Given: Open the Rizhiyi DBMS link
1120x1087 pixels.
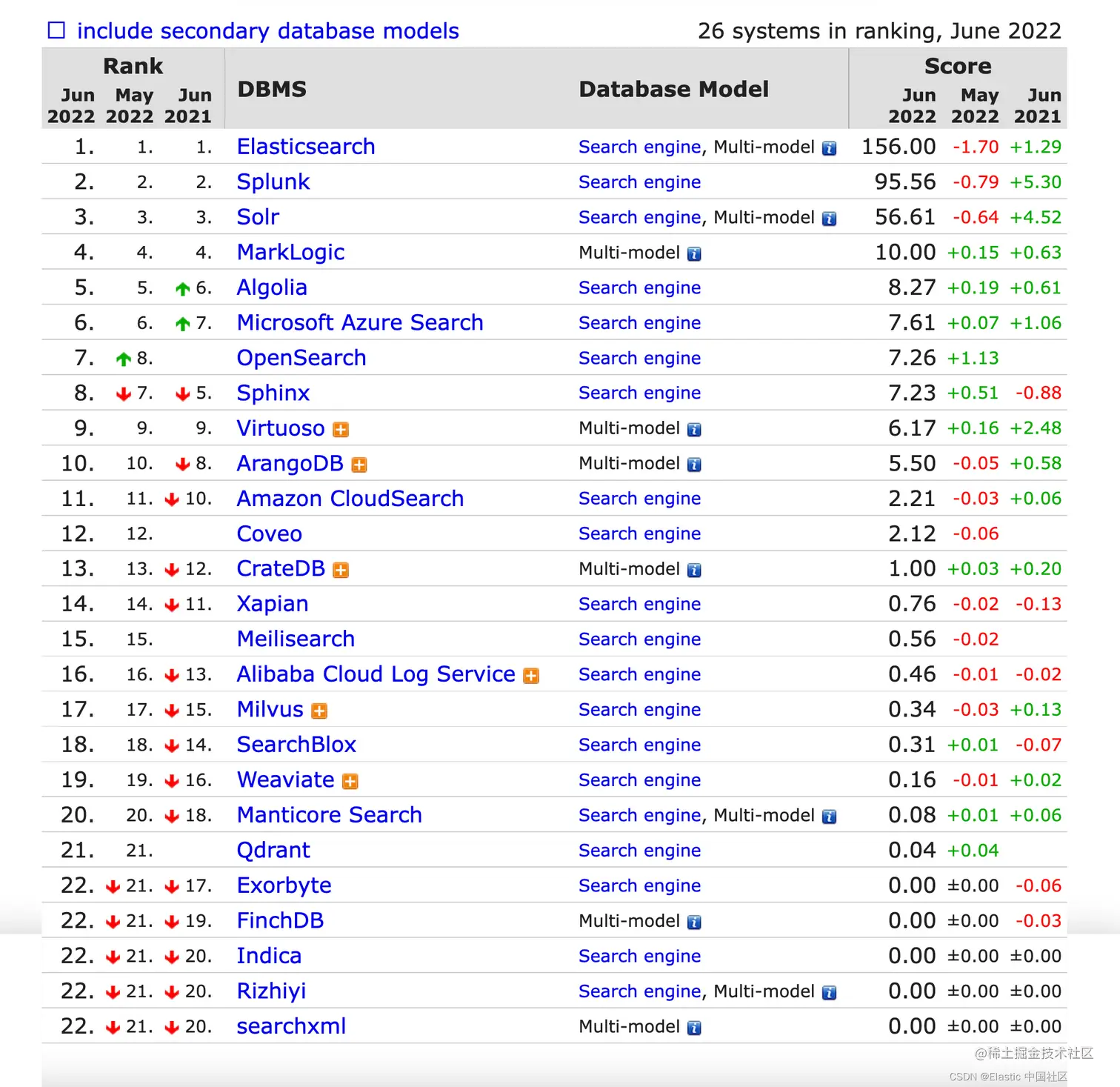Looking at the screenshot, I should [271, 991].
